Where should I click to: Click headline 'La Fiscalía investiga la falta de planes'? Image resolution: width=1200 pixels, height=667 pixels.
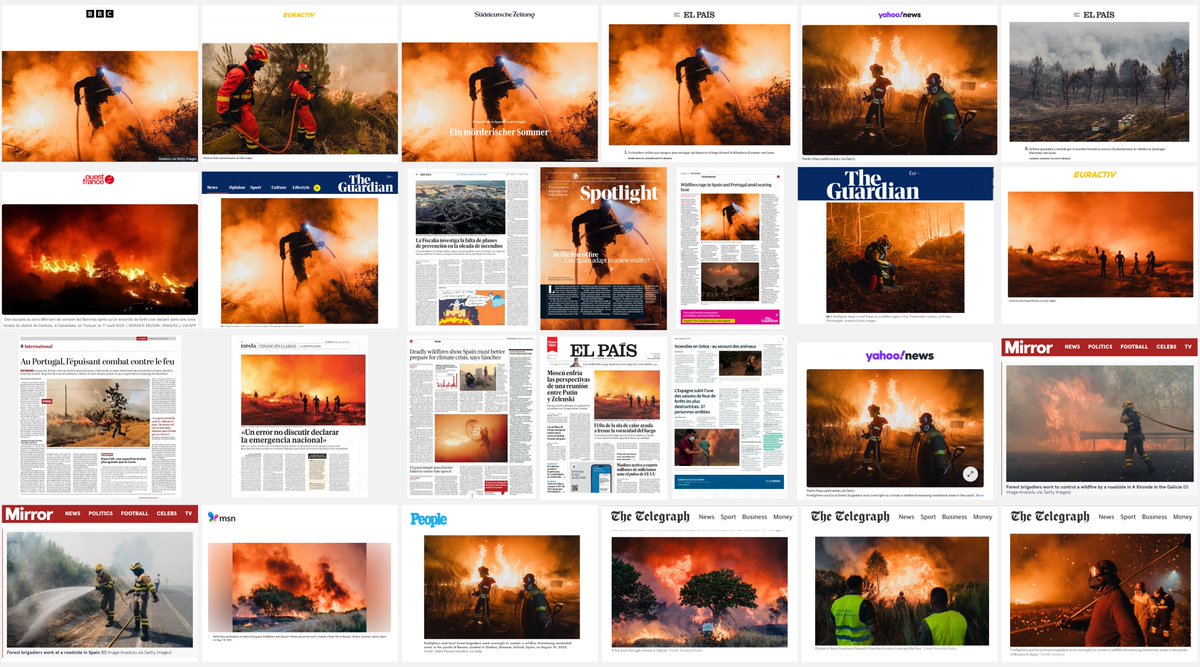click(x=458, y=244)
